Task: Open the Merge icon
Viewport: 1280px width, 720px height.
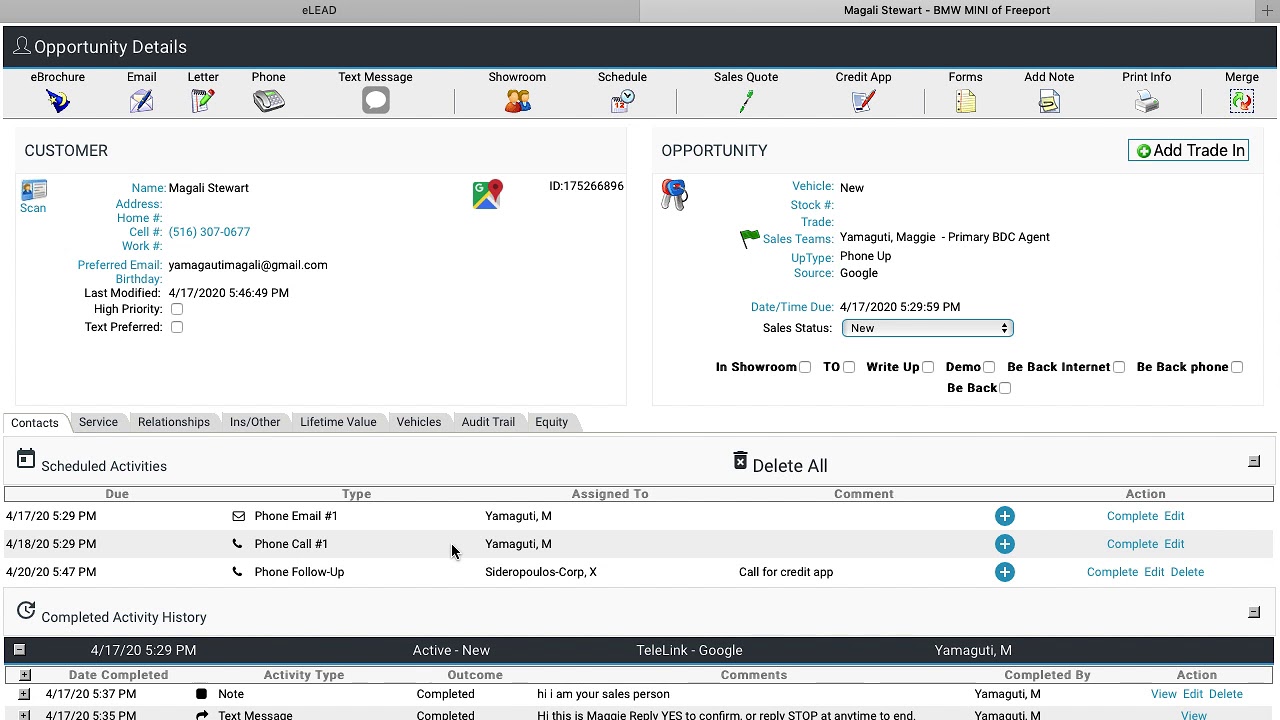Action: [1242, 101]
